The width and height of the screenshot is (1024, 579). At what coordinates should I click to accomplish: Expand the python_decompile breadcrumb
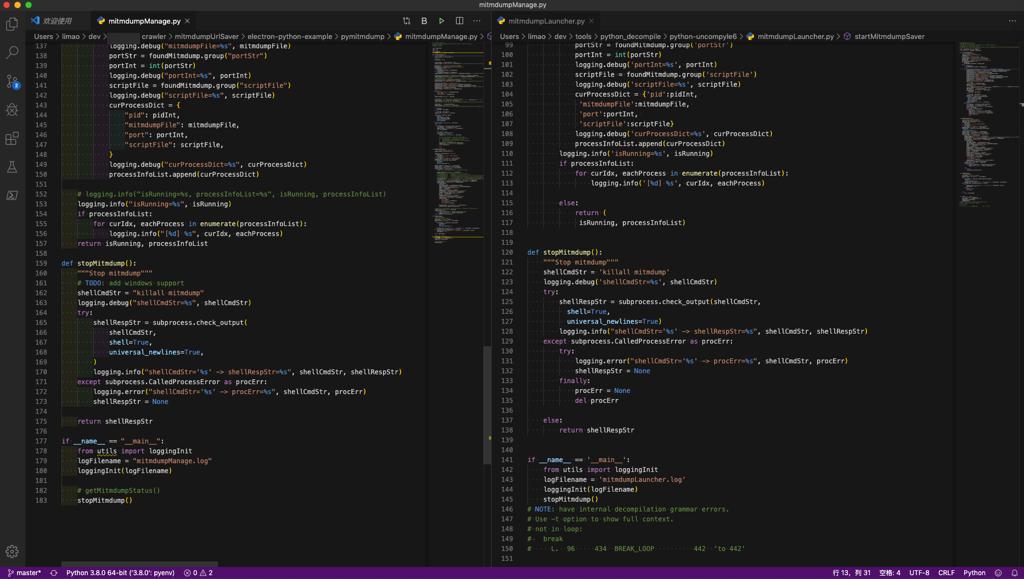tap(630, 37)
